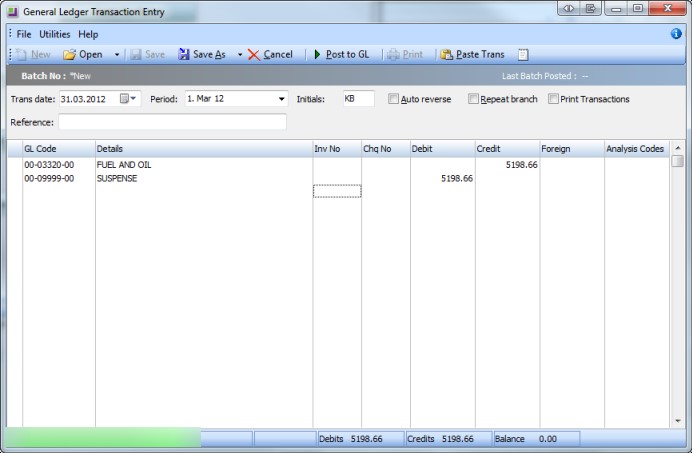
Task: Click the Foreign column header
Action: [x=572, y=149]
